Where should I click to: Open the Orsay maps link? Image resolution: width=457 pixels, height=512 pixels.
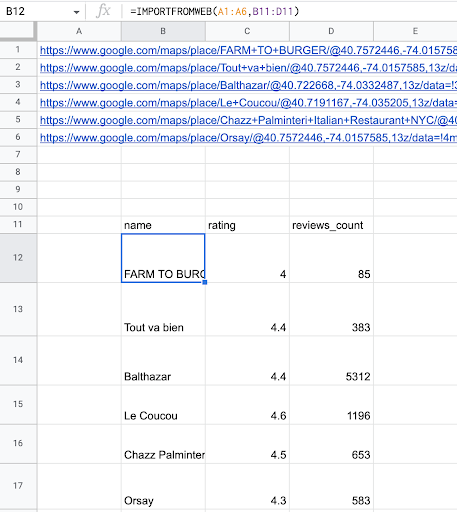click(248, 138)
